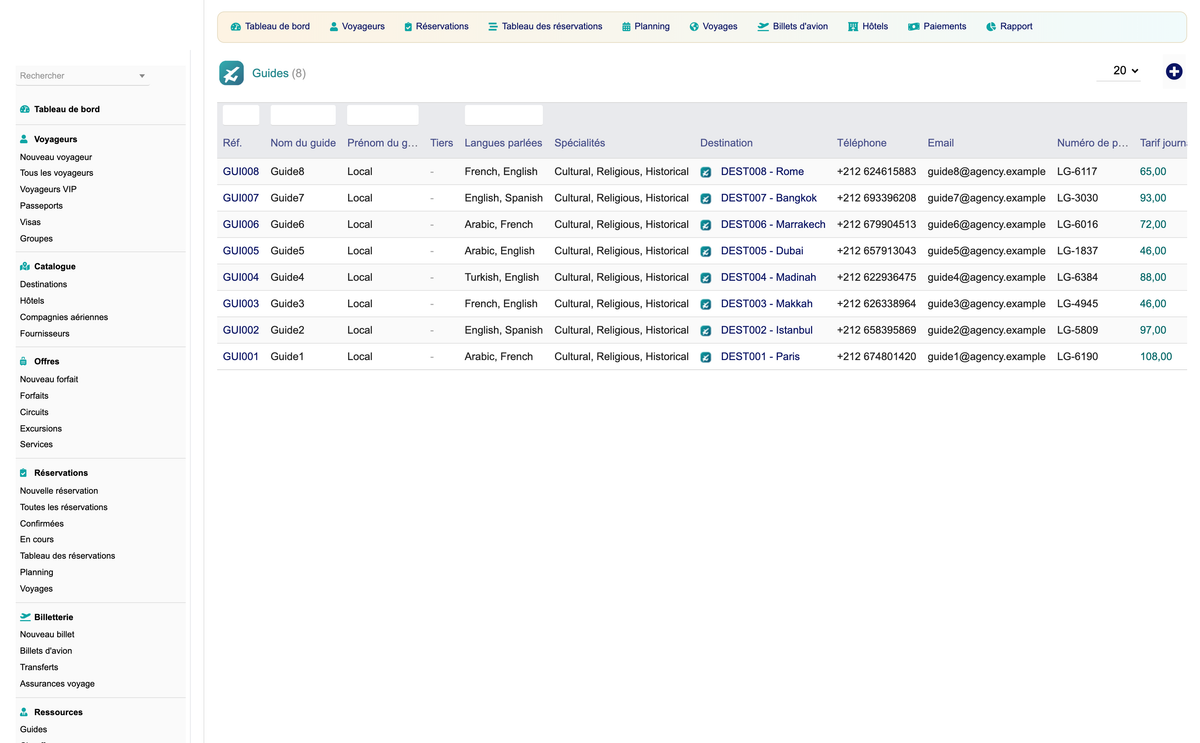Click the Réf. filter input field
Viewport: 1200px width, 743px height.
tap(241, 115)
